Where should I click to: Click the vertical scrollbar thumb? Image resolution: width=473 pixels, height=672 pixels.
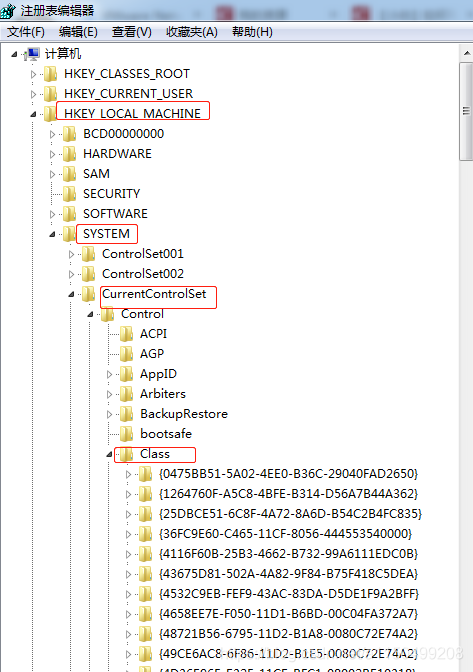[466, 111]
